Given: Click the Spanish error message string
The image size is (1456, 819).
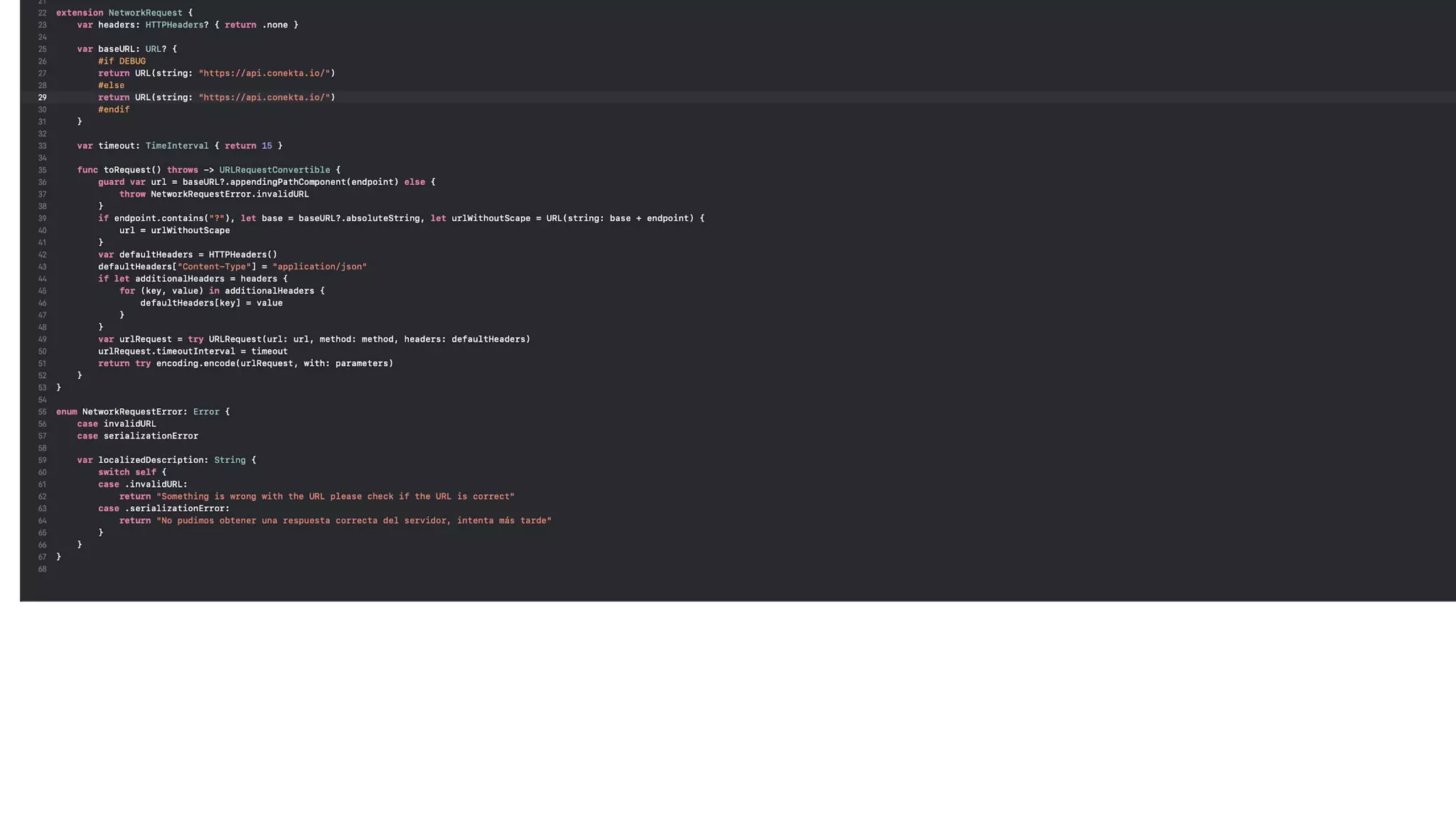Looking at the screenshot, I should [x=353, y=520].
